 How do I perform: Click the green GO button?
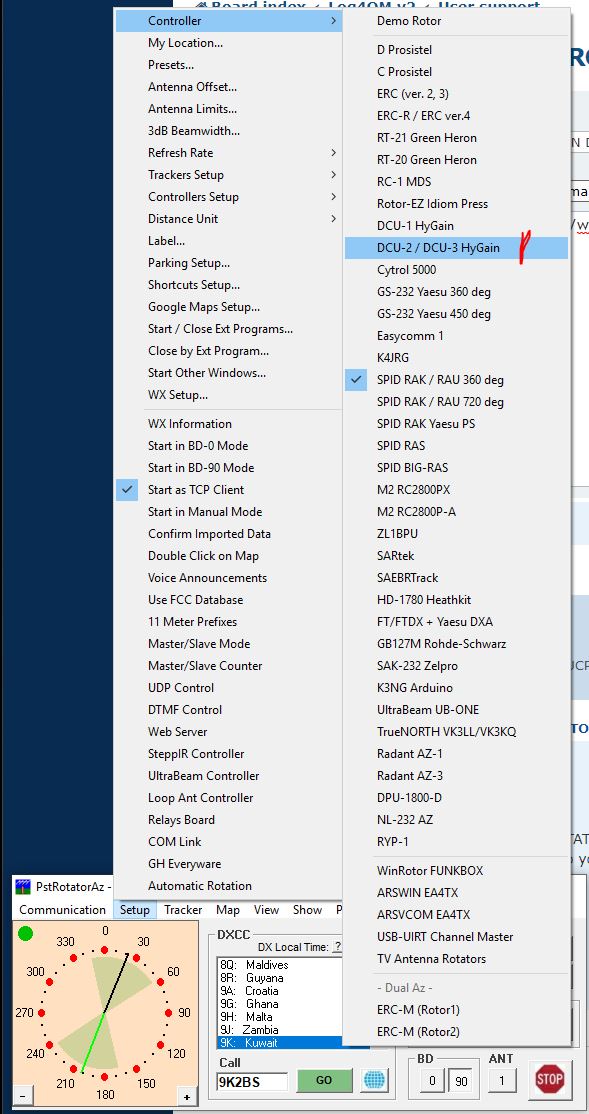point(324,1080)
